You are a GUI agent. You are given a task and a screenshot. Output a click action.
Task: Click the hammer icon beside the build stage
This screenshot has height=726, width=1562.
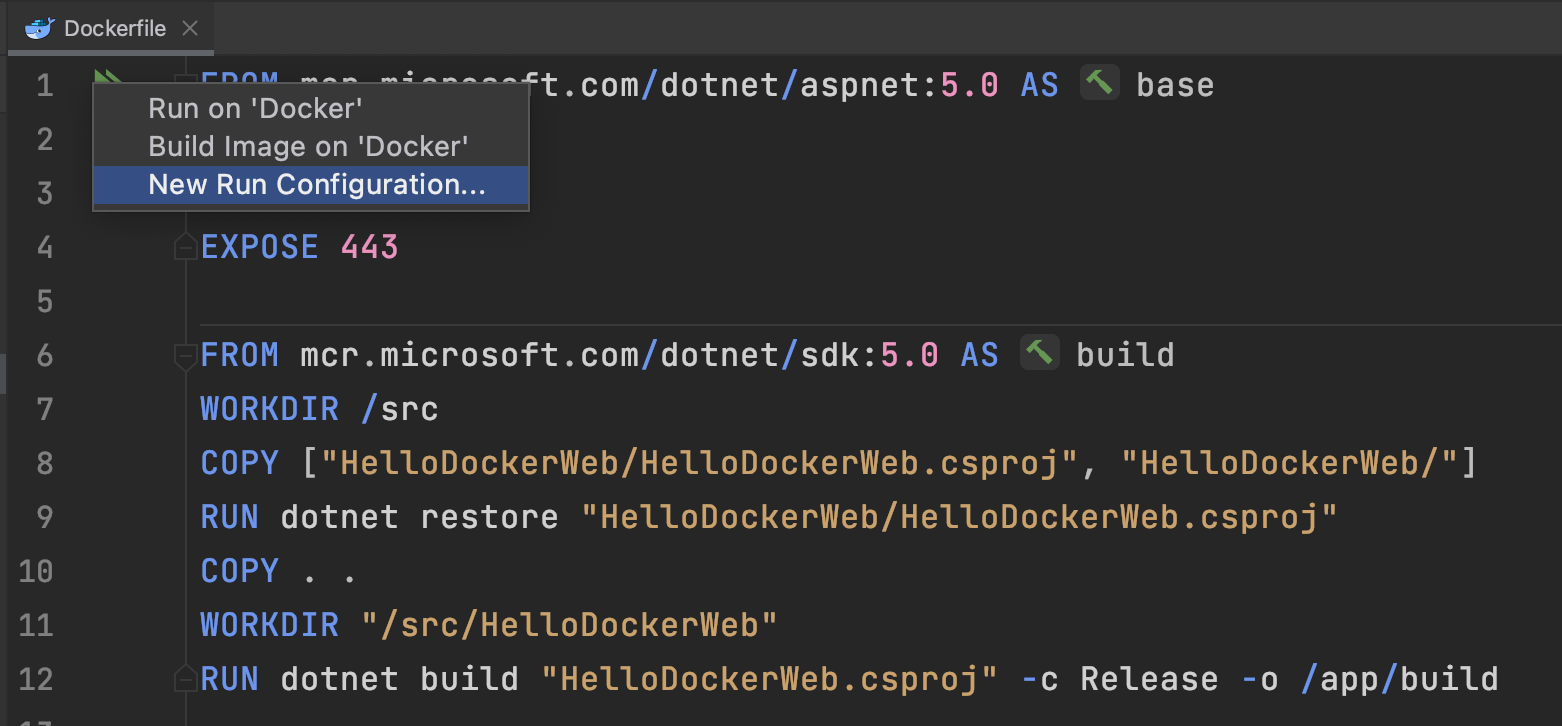pyautogui.click(x=1039, y=354)
